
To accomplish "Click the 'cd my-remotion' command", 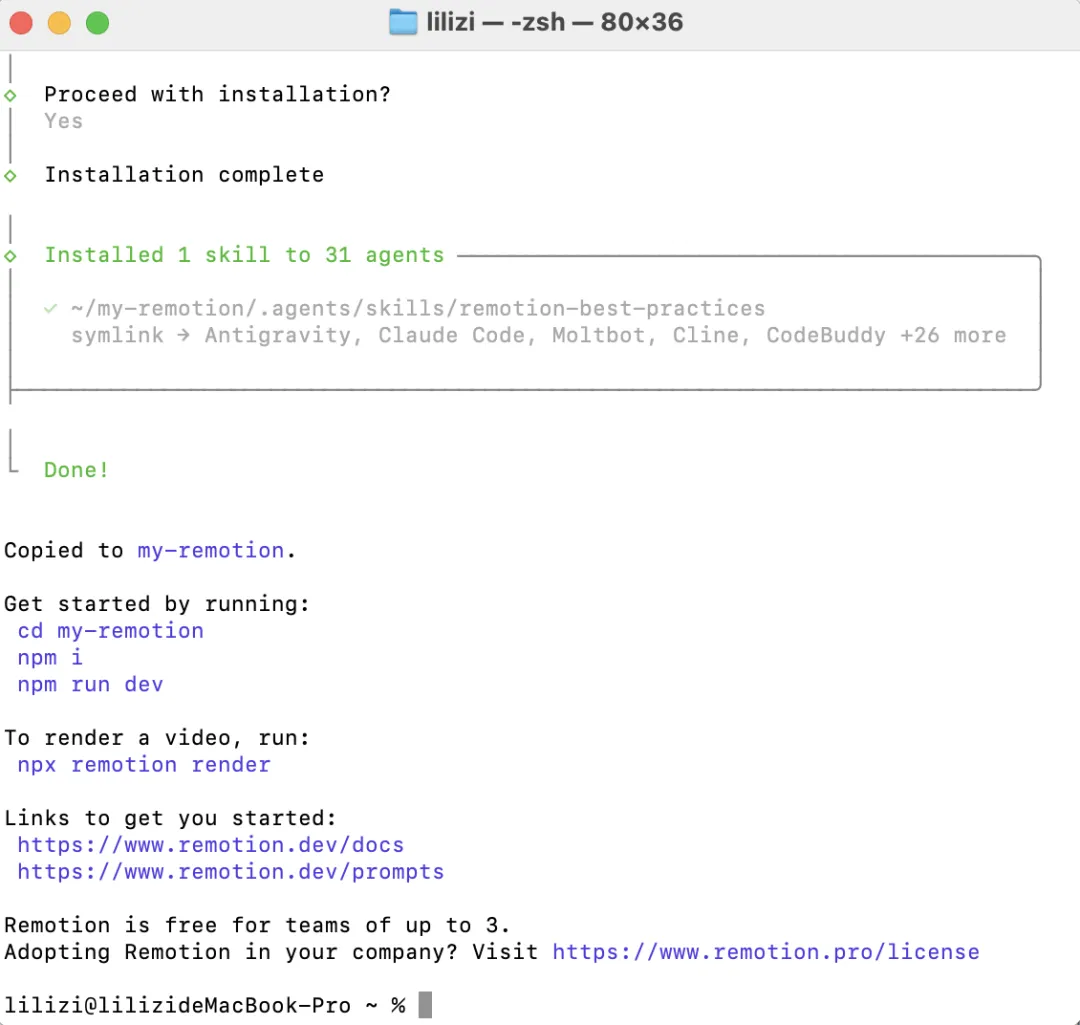I will tap(111, 631).
